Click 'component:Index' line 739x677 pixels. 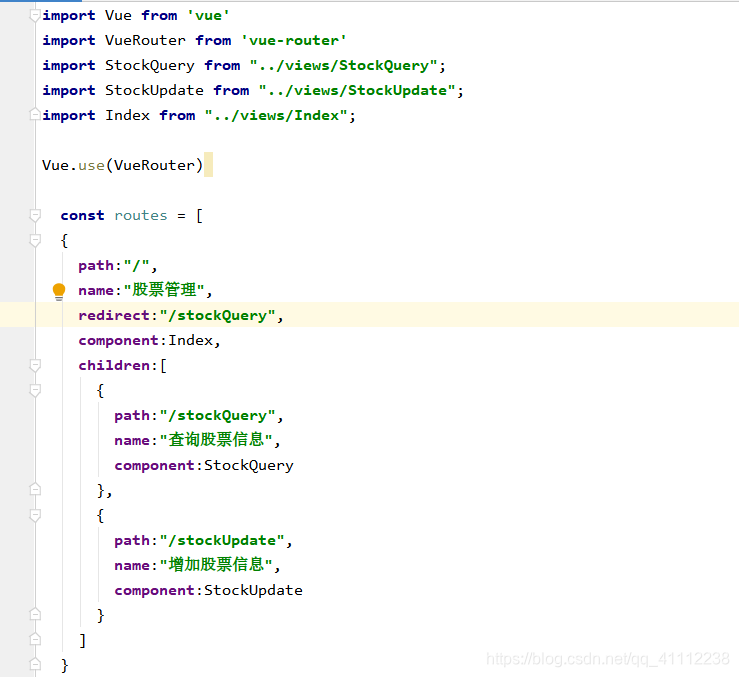(149, 340)
